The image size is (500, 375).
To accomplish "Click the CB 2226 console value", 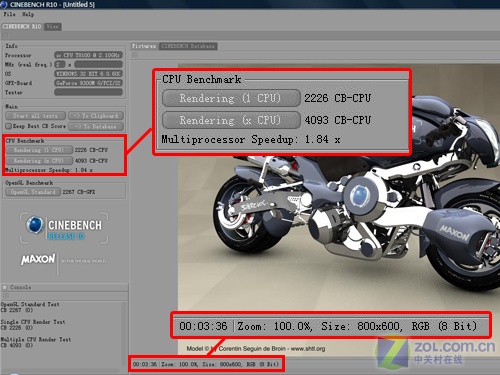I will pos(17,328).
